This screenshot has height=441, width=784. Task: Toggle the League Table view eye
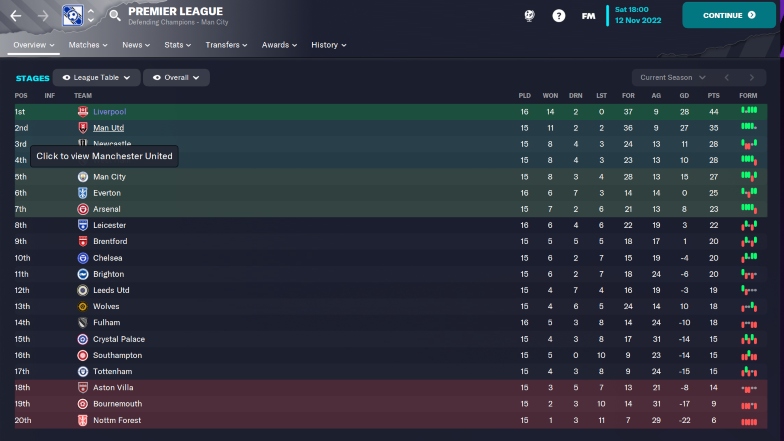66,78
